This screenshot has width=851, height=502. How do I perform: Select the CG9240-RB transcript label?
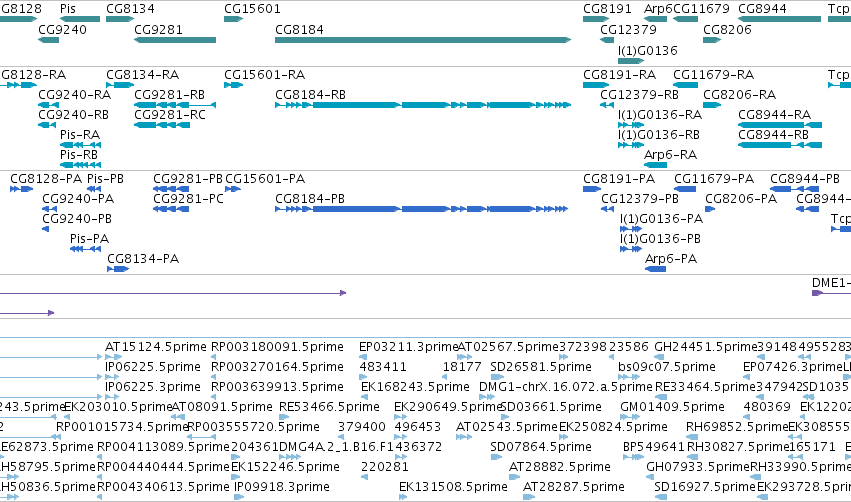(x=73, y=115)
